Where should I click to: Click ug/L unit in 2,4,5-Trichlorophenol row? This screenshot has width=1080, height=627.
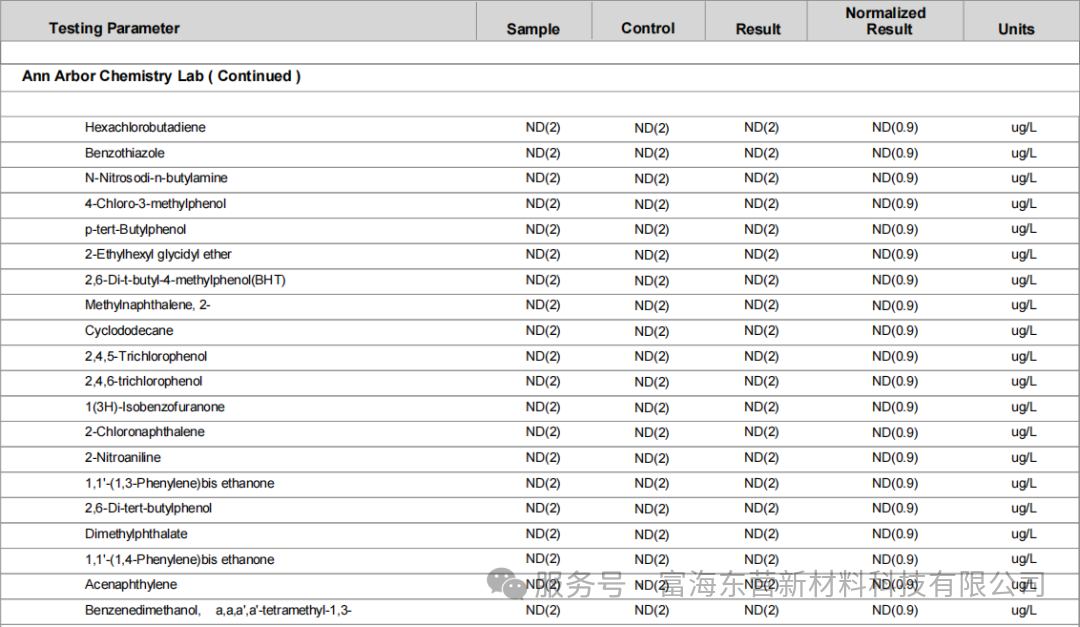pyautogui.click(x=1024, y=356)
